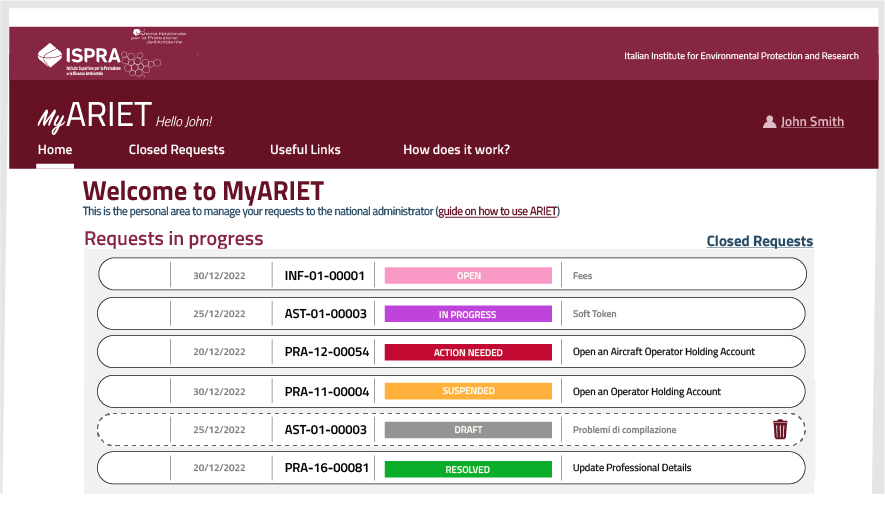Click the ISPRA logo in the header
Image resolution: width=885 pixels, height=507 pixels.
click(x=80, y=56)
